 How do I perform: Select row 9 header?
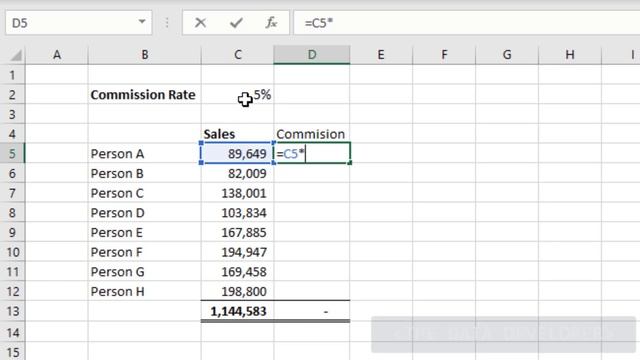tap(12, 232)
